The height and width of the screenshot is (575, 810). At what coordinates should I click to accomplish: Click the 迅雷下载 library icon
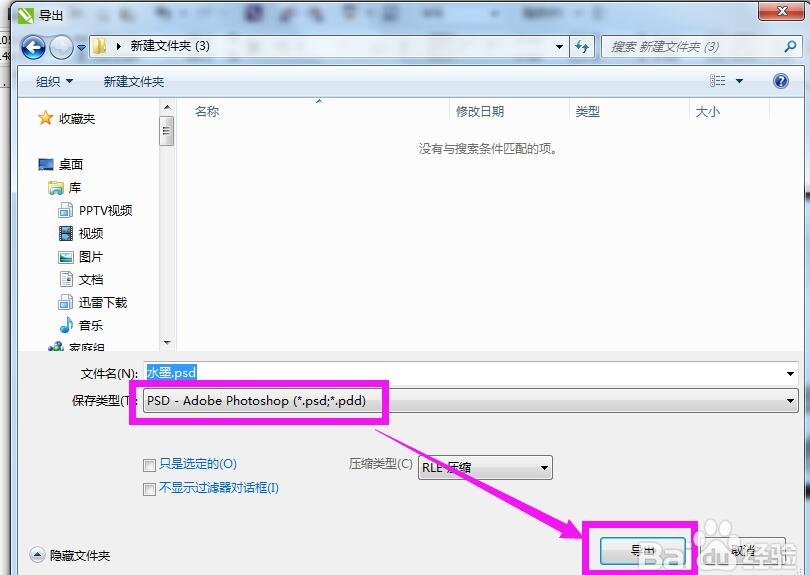[65, 302]
